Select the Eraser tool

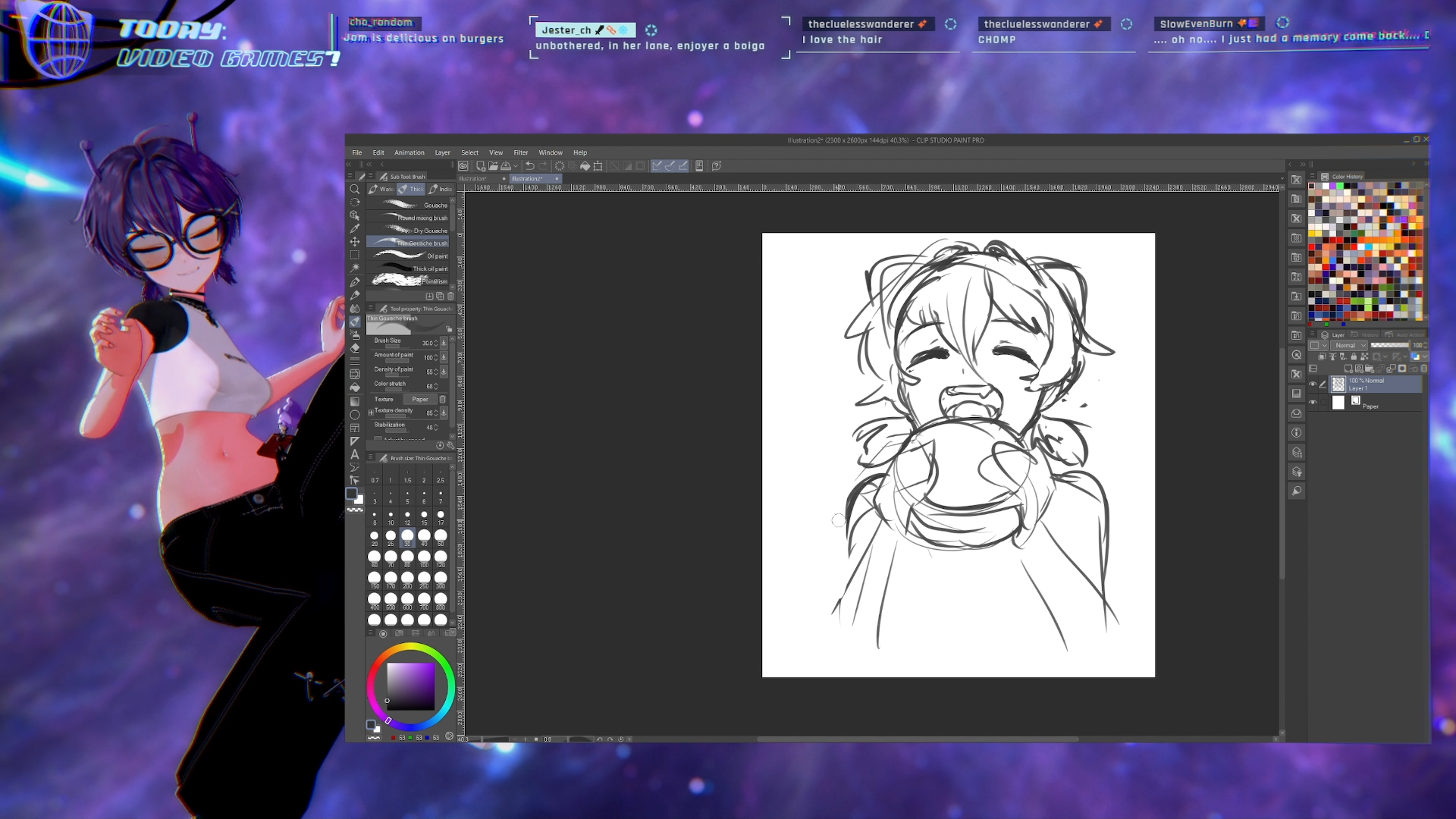[x=354, y=348]
